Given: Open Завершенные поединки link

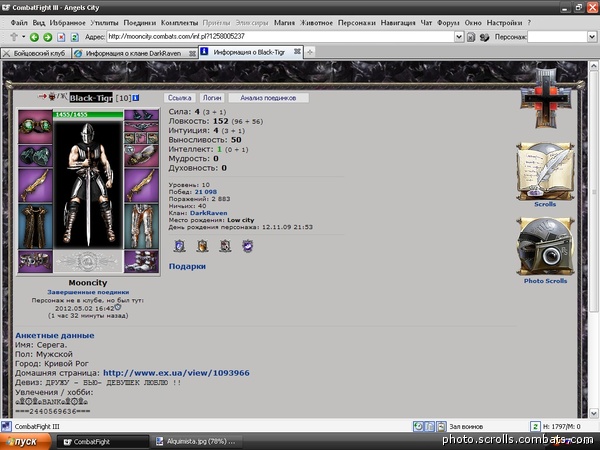Looking at the screenshot, I should tap(88, 292).
